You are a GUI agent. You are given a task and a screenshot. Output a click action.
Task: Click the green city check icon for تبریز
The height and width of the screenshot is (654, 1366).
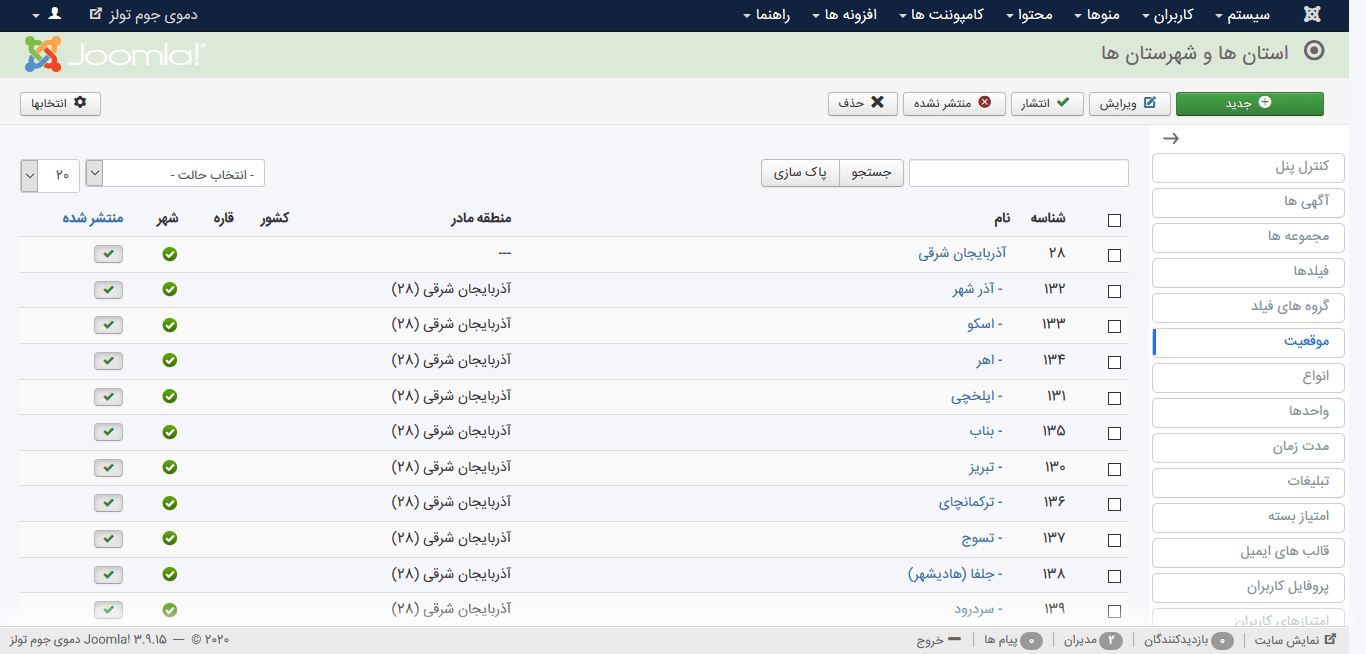click(169, 467)
